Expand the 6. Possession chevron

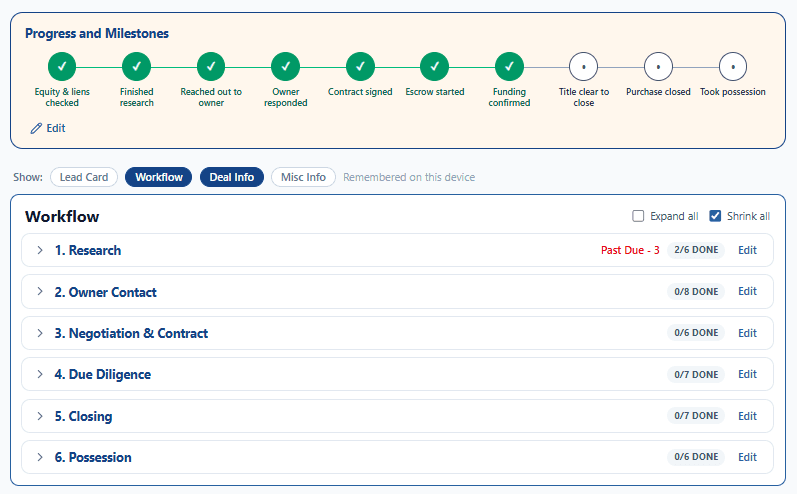(40, 457)
